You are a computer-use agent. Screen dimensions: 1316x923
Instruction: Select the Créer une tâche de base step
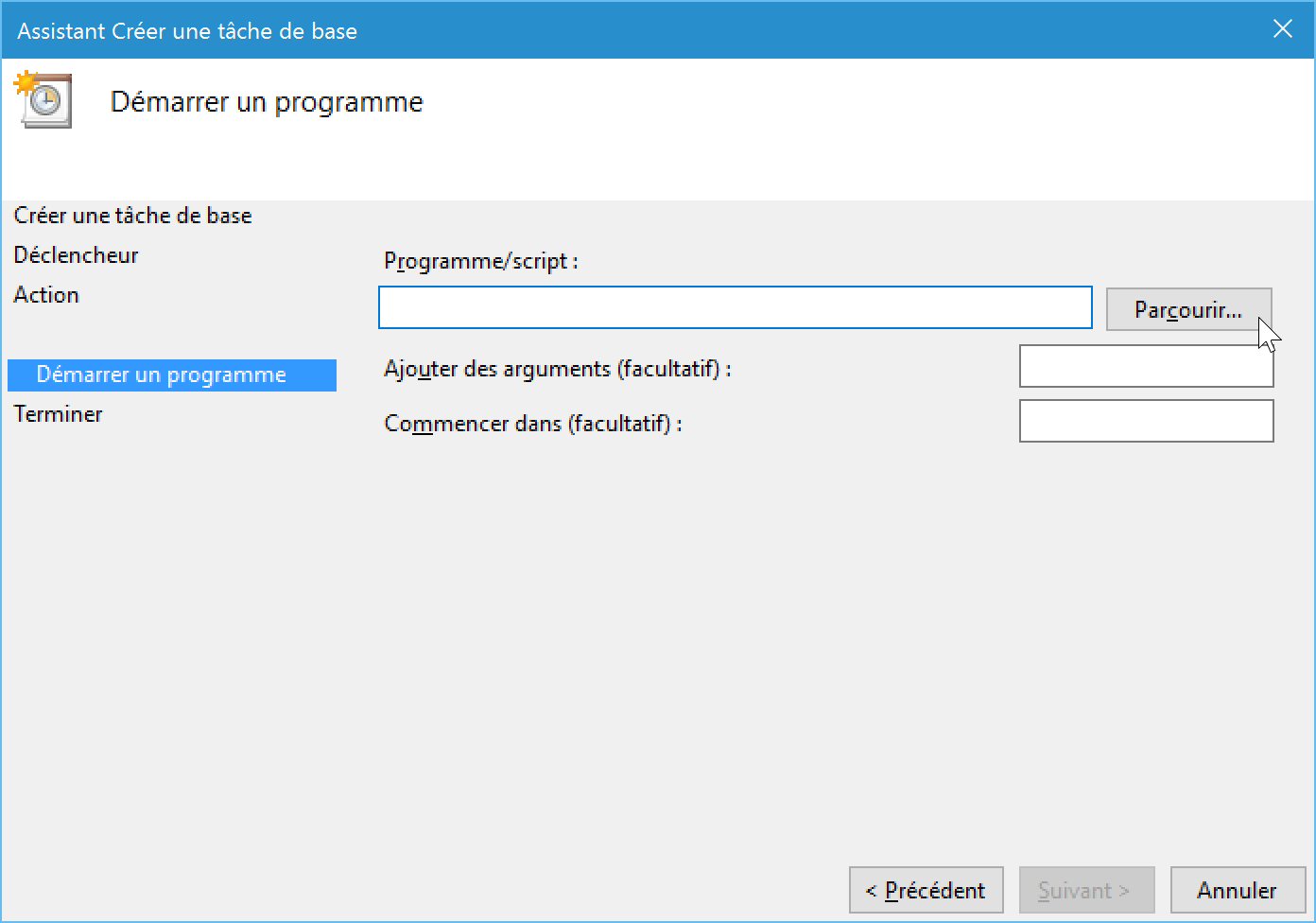(132, 216)
